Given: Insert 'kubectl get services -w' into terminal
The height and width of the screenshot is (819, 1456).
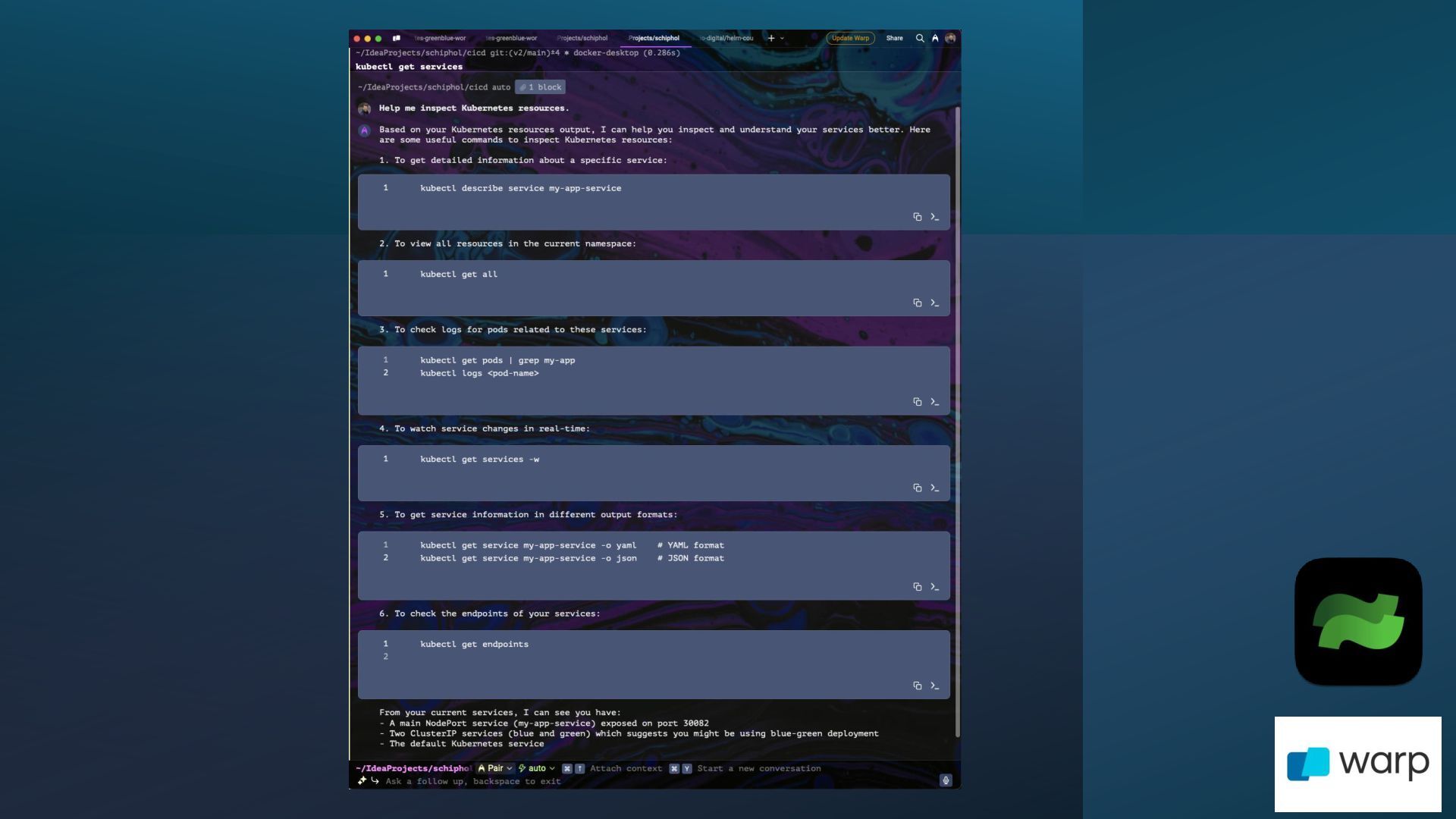Looking at the screenshot, I should (934, 488).
